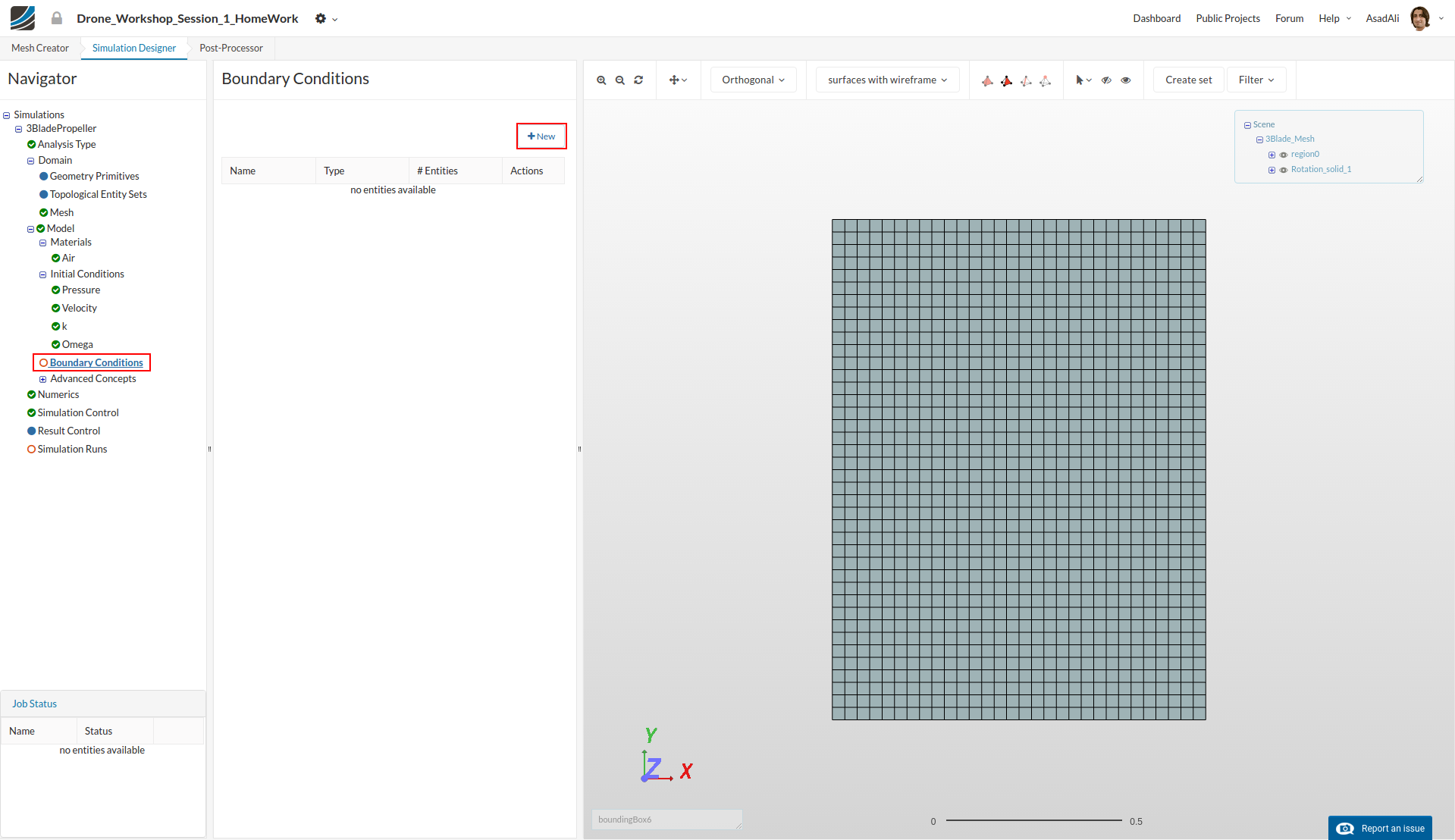Click the mesh in the 3D viewport
The height and width of the screenshot is (840, 1455).
click(x=1018, y=469)
